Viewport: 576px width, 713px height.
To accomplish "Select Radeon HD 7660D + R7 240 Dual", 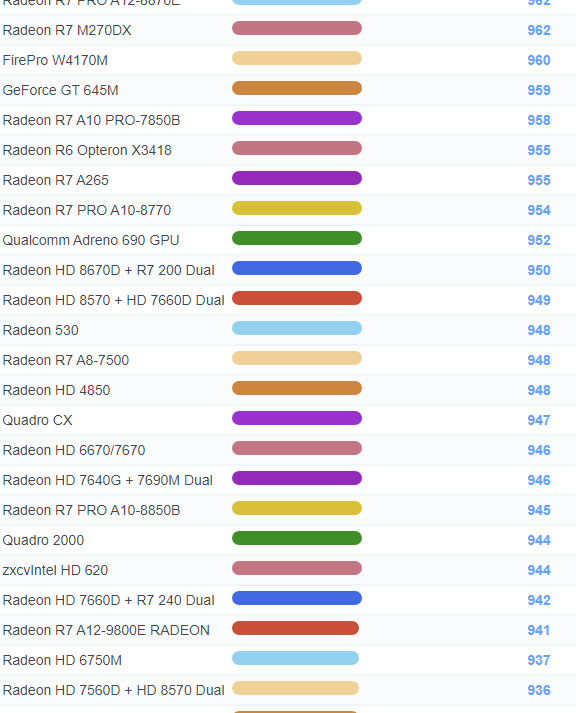I will pyautogui.click(x=109, y=600).
